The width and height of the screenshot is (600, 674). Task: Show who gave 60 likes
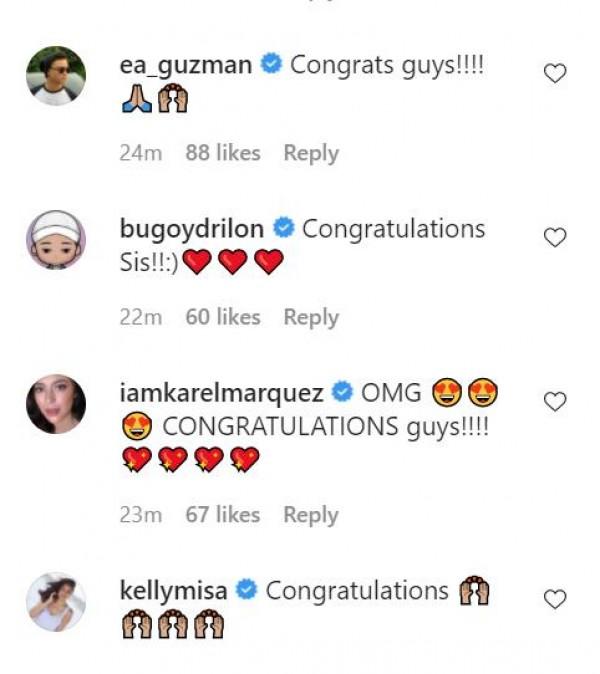pos(223,317)
